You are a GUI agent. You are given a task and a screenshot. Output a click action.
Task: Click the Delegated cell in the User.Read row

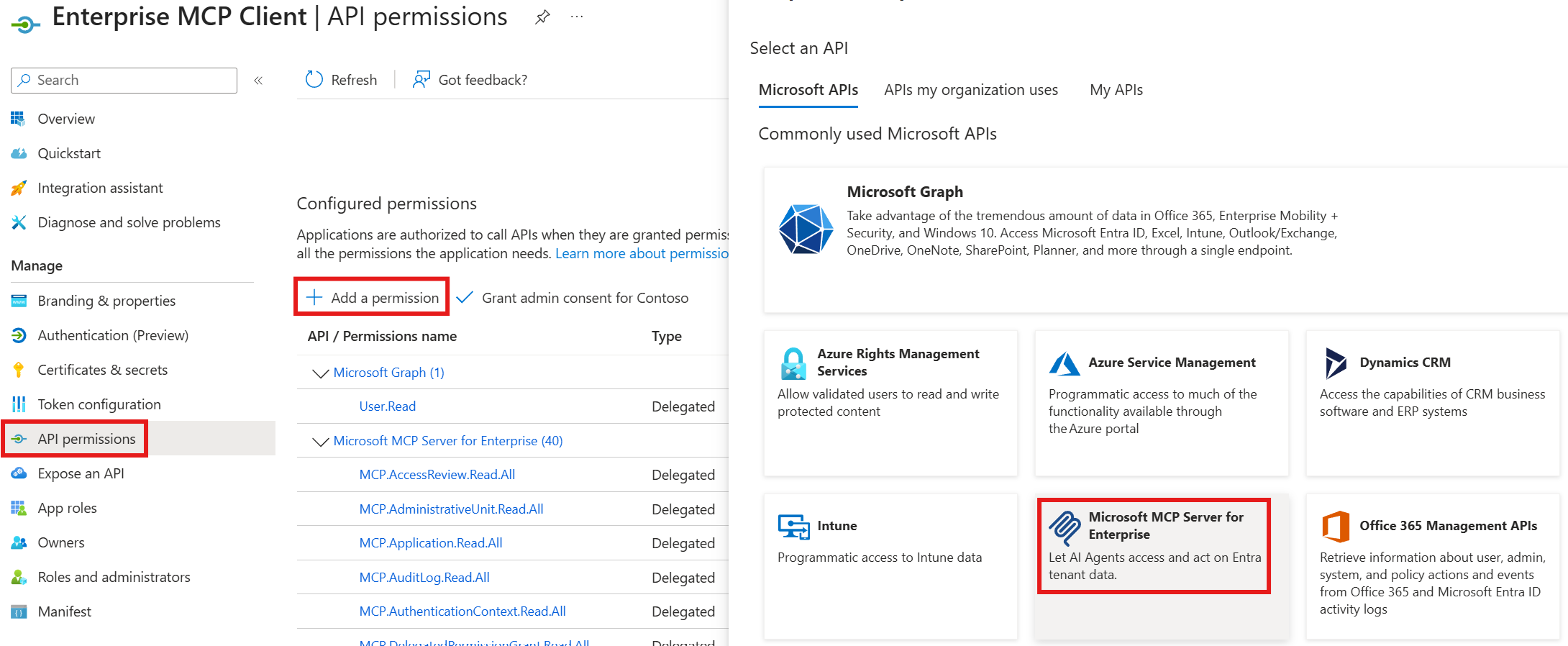pyautogui.click(x=683, y=406)
